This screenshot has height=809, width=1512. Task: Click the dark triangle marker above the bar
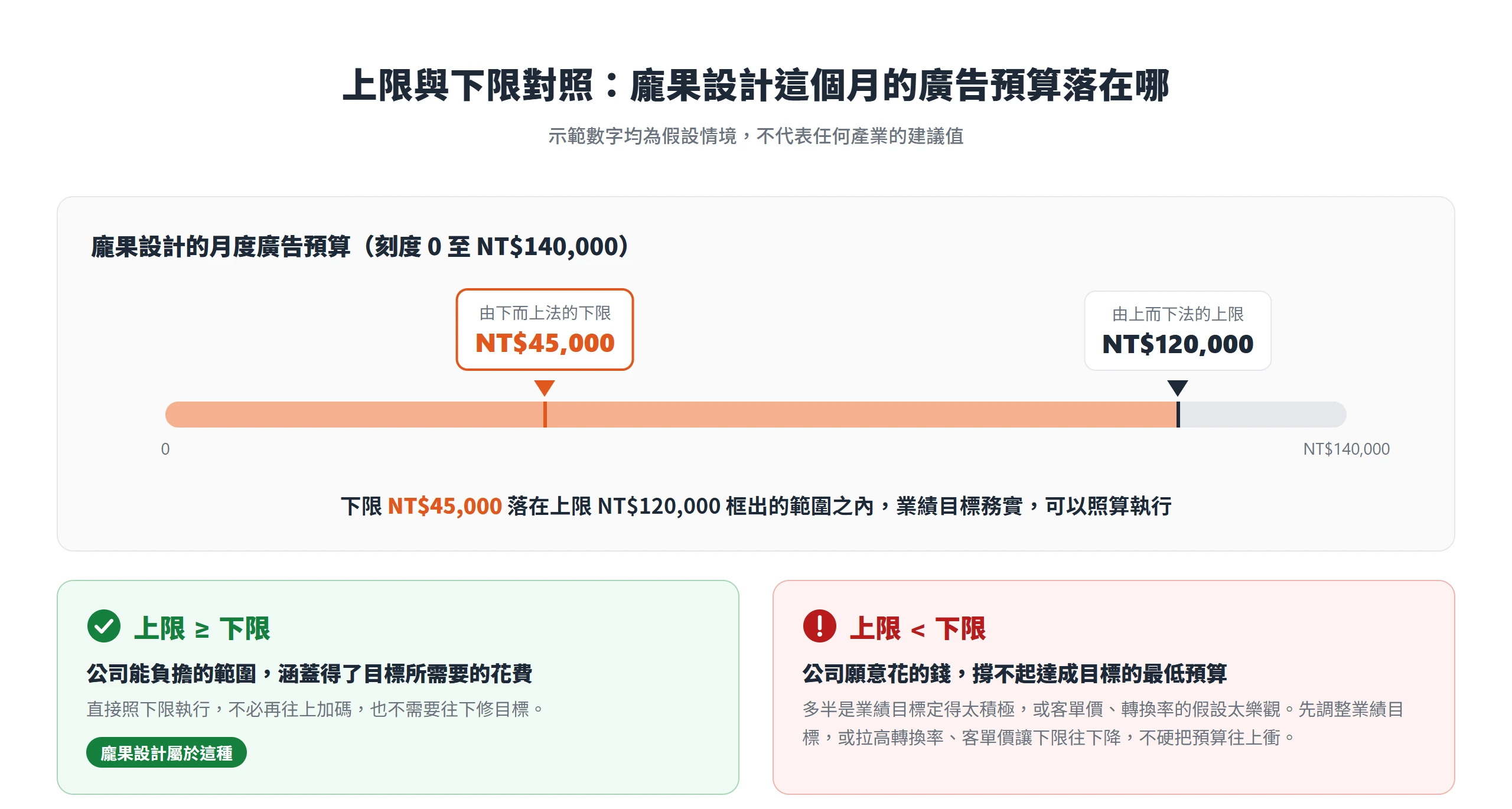point(1178,388)
